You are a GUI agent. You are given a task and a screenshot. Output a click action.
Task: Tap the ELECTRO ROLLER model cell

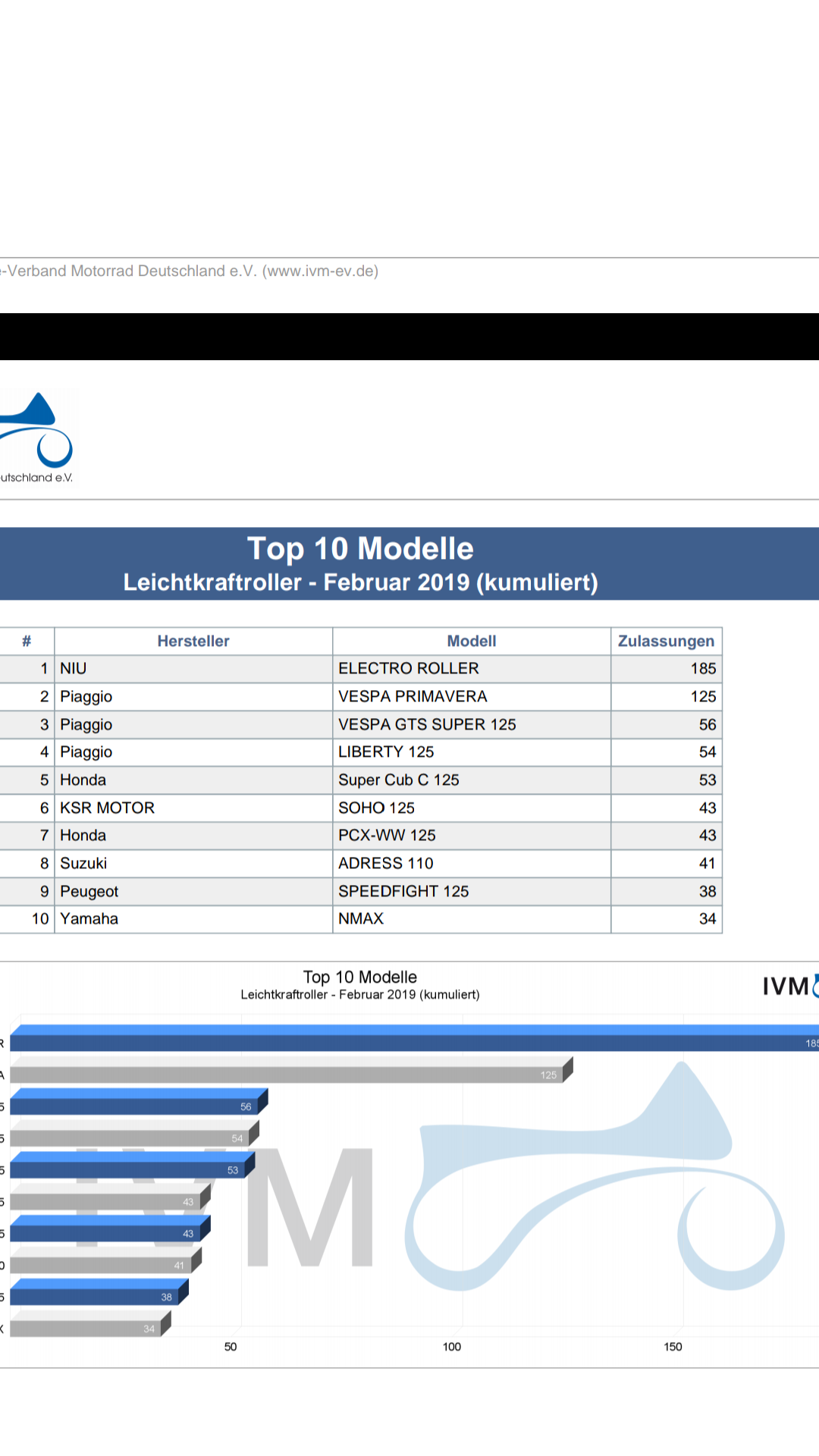point(408,668)
